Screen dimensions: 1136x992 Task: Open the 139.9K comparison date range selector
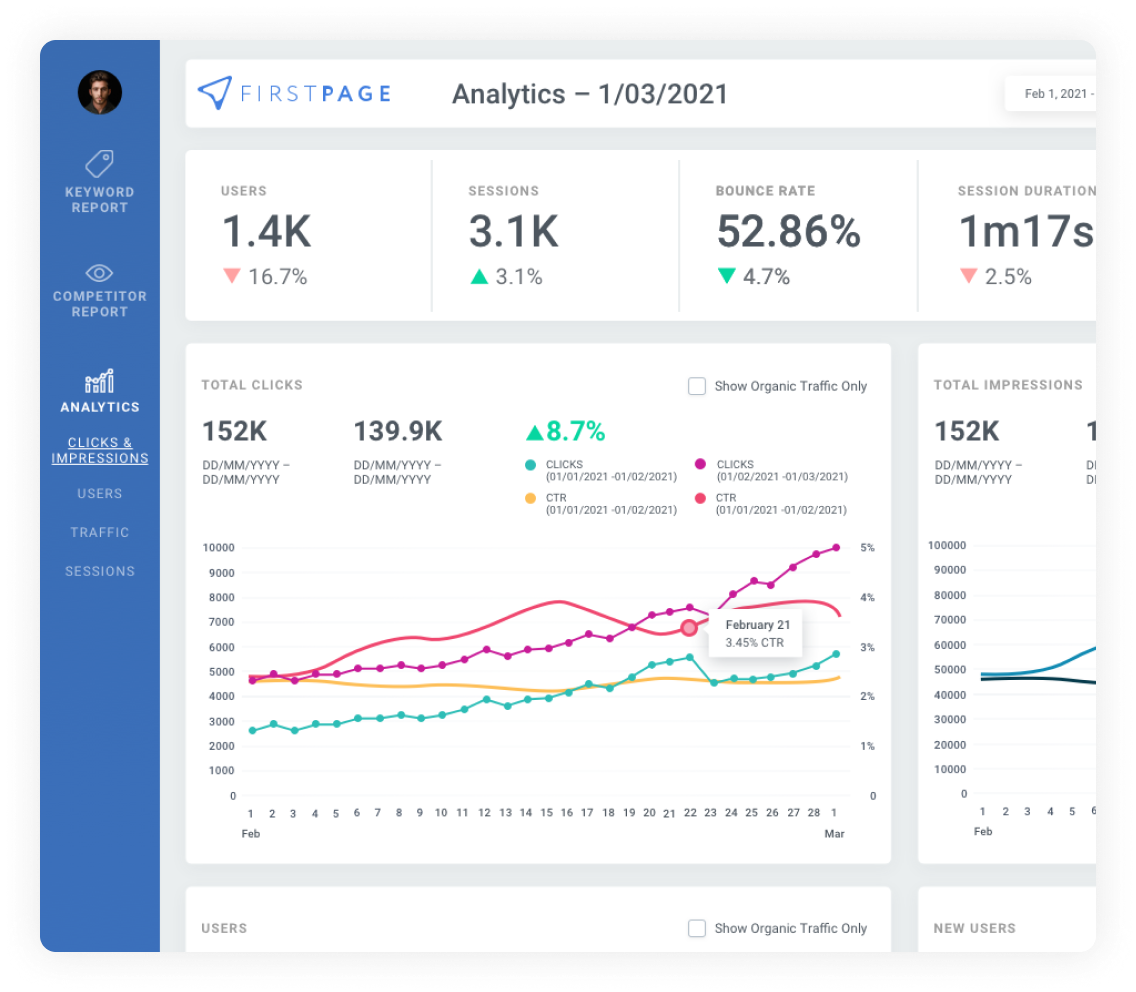(397, 472)
